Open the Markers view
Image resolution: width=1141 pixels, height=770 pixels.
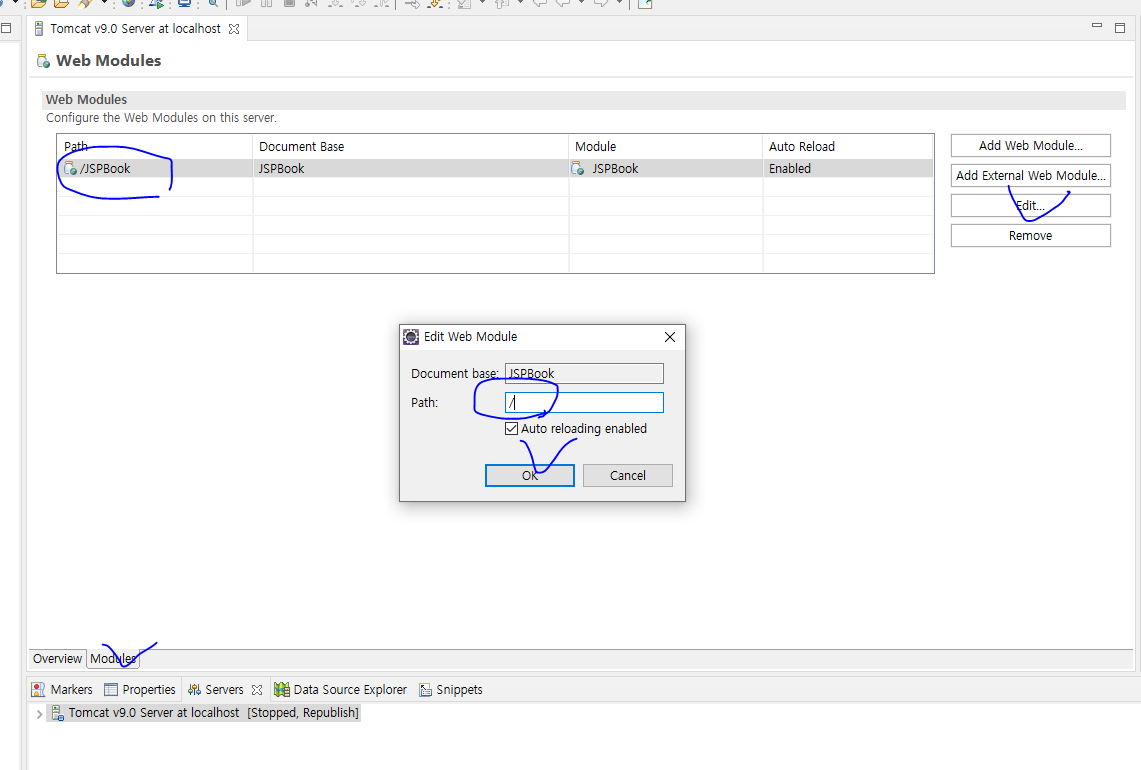point(63,690)
